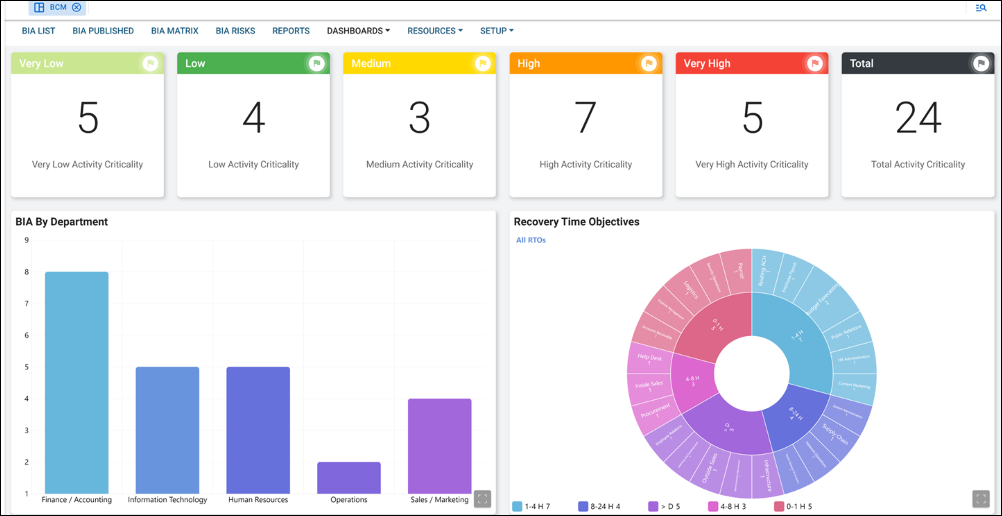Click the flag icon on Total card
The width and height of the screenshot is (1002, 516).
pyautogui.click(x=980, y=63)
